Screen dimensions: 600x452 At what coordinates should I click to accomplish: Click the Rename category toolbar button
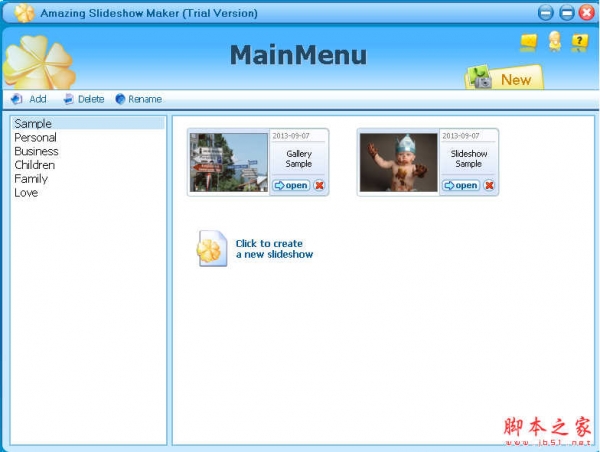click(x=139, y=99)
